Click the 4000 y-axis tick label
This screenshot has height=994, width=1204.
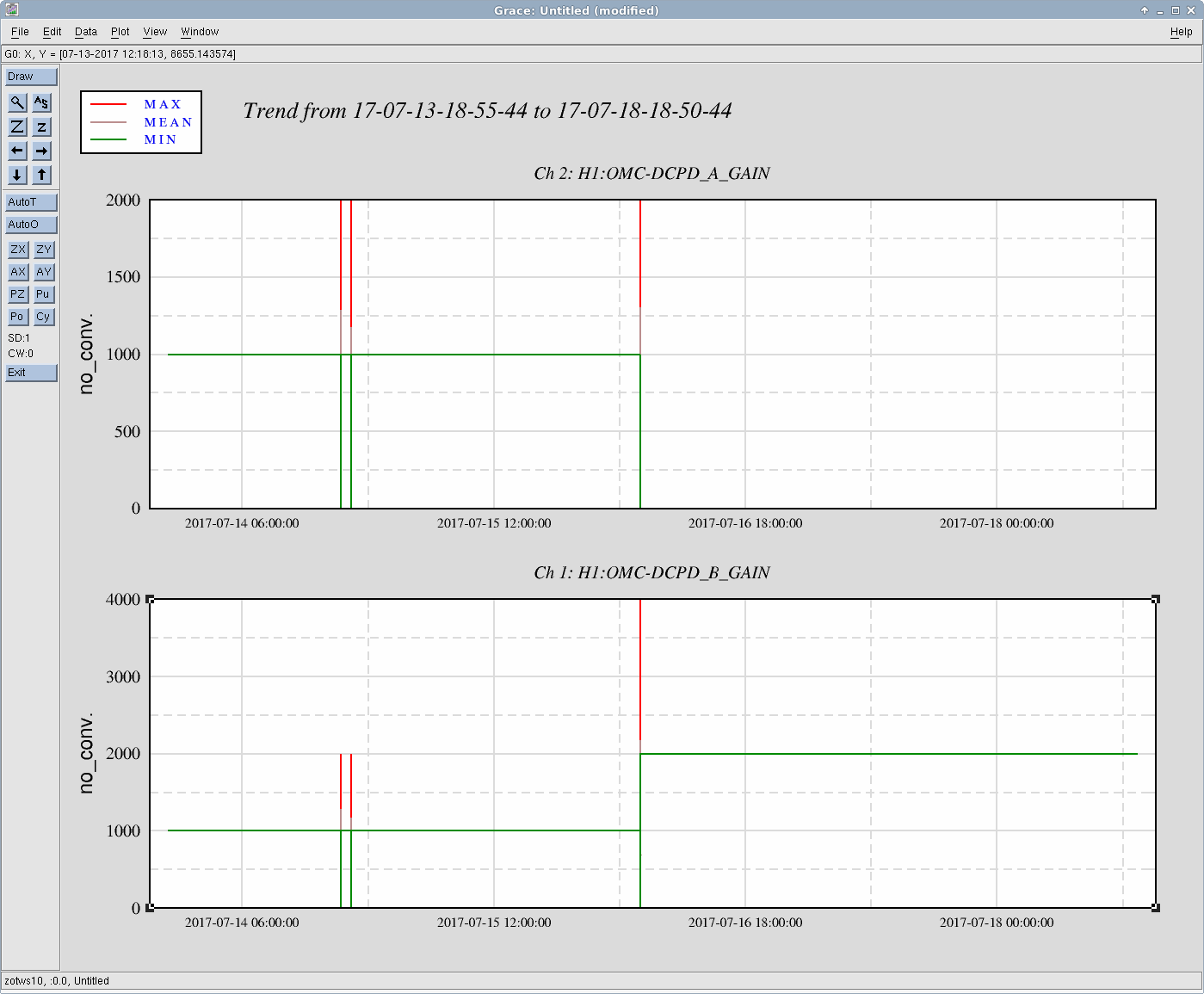pos(123,600)
